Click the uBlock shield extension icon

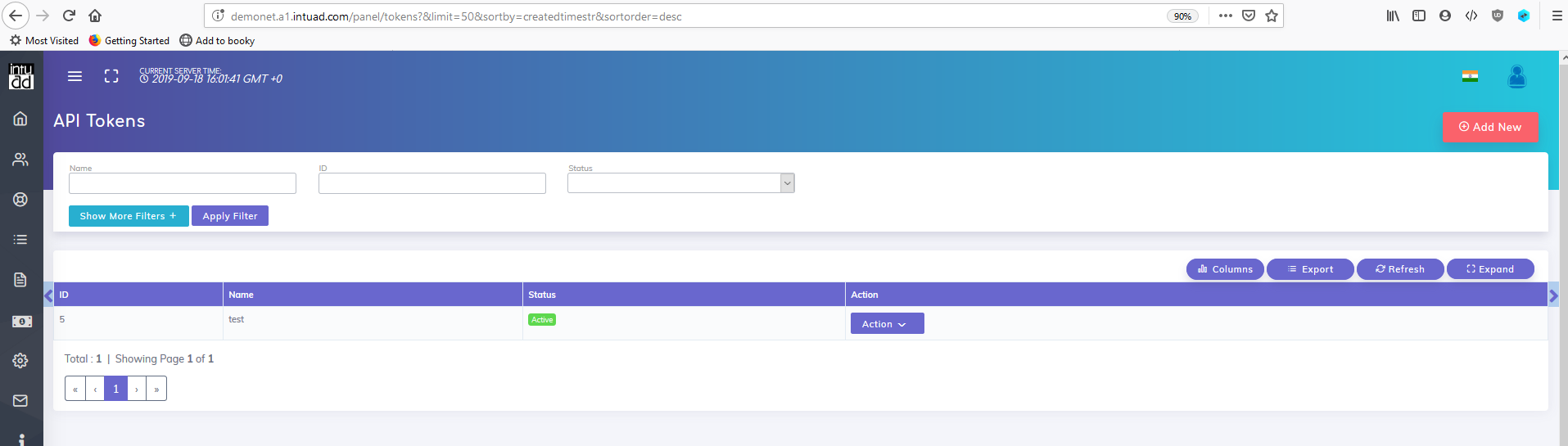(1498, 16)
